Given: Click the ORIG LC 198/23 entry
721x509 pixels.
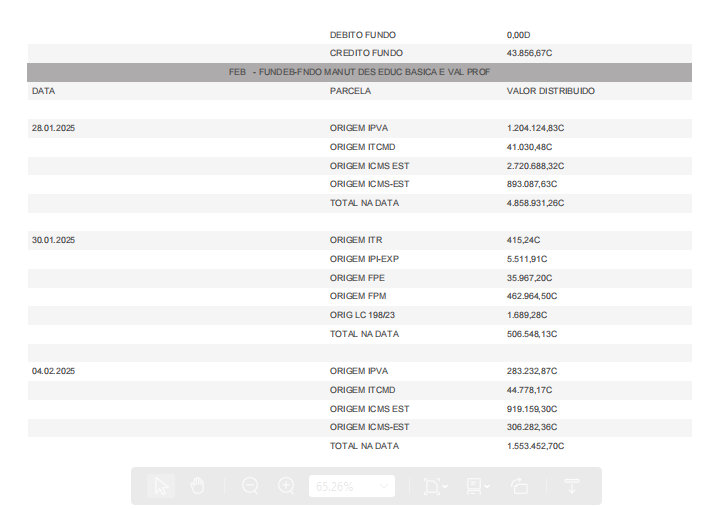Looking at the screenshot, I should [363, 315].
